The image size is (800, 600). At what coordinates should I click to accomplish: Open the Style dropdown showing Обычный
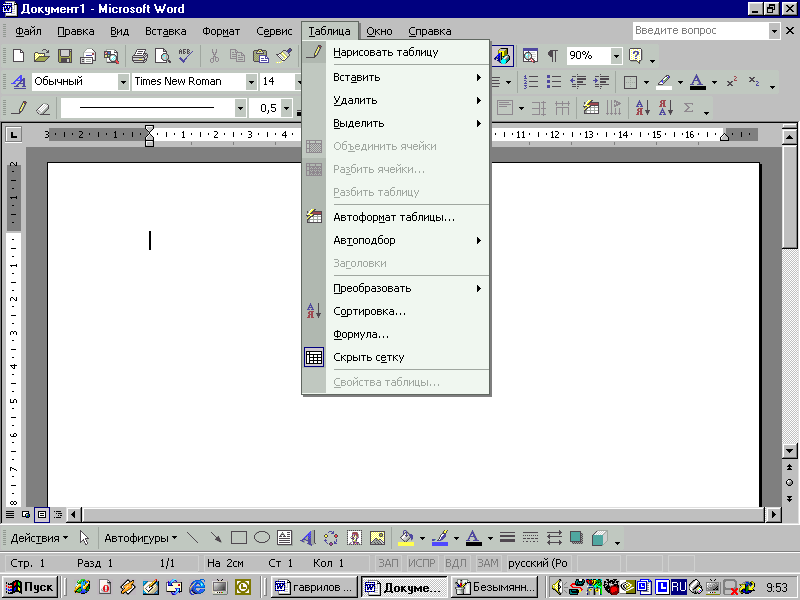point(123,82)
